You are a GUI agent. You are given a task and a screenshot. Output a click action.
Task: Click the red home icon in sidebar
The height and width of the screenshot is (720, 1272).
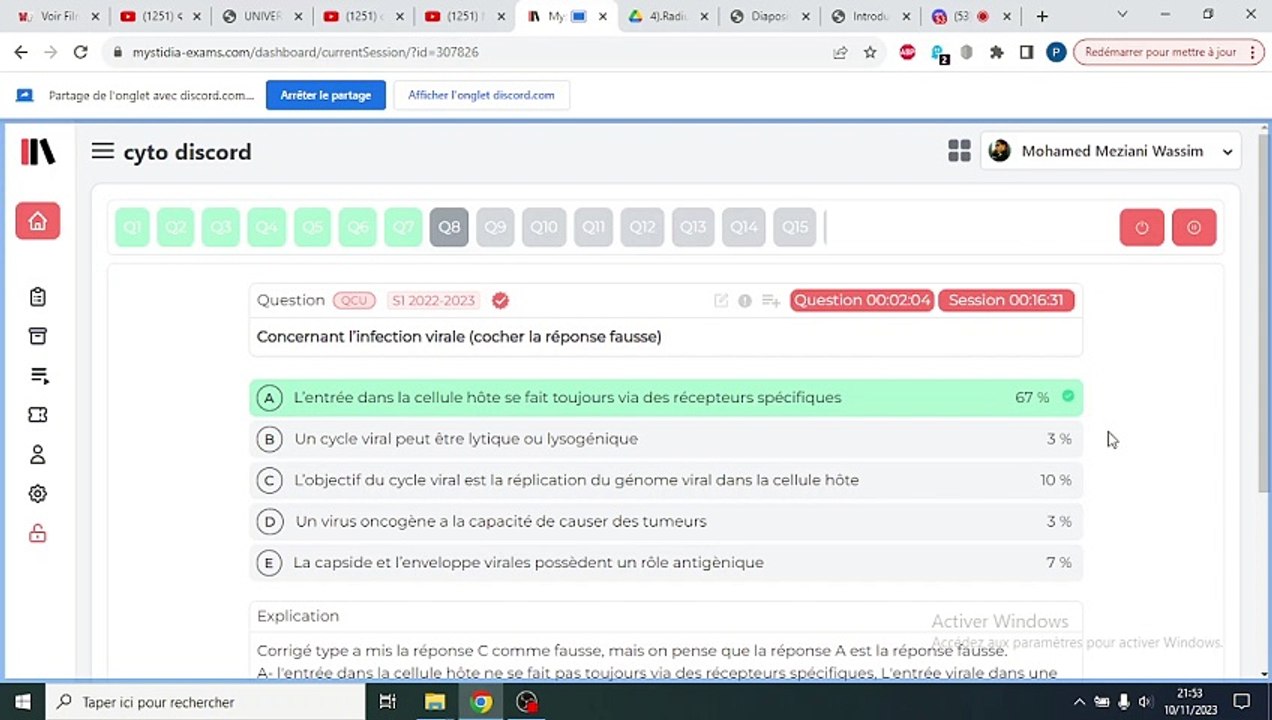click(38, 221)
